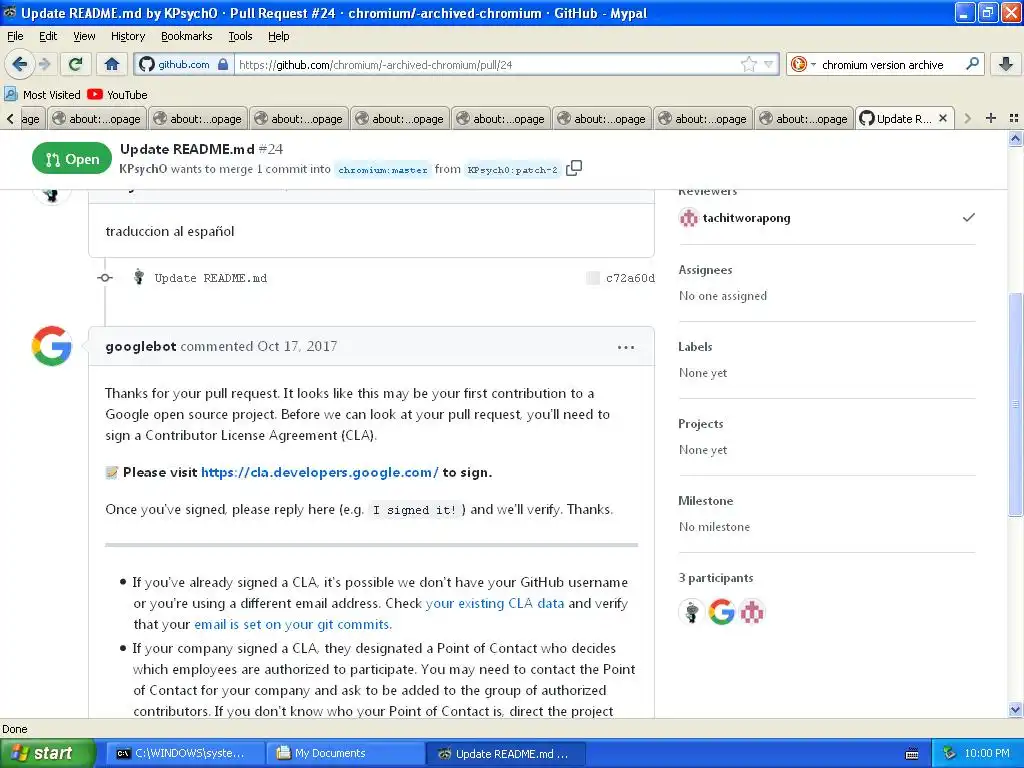Open the View menu
The image size is (1024, 768).
84,36
